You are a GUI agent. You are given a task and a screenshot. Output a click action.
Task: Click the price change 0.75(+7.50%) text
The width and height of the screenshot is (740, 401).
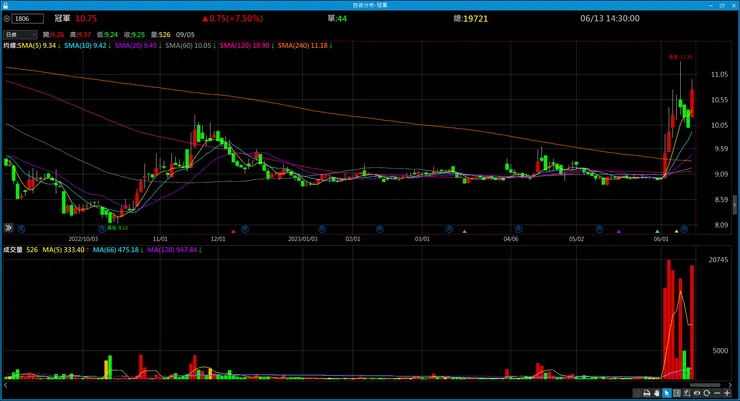pyautogui.click(x=233, y=19)
